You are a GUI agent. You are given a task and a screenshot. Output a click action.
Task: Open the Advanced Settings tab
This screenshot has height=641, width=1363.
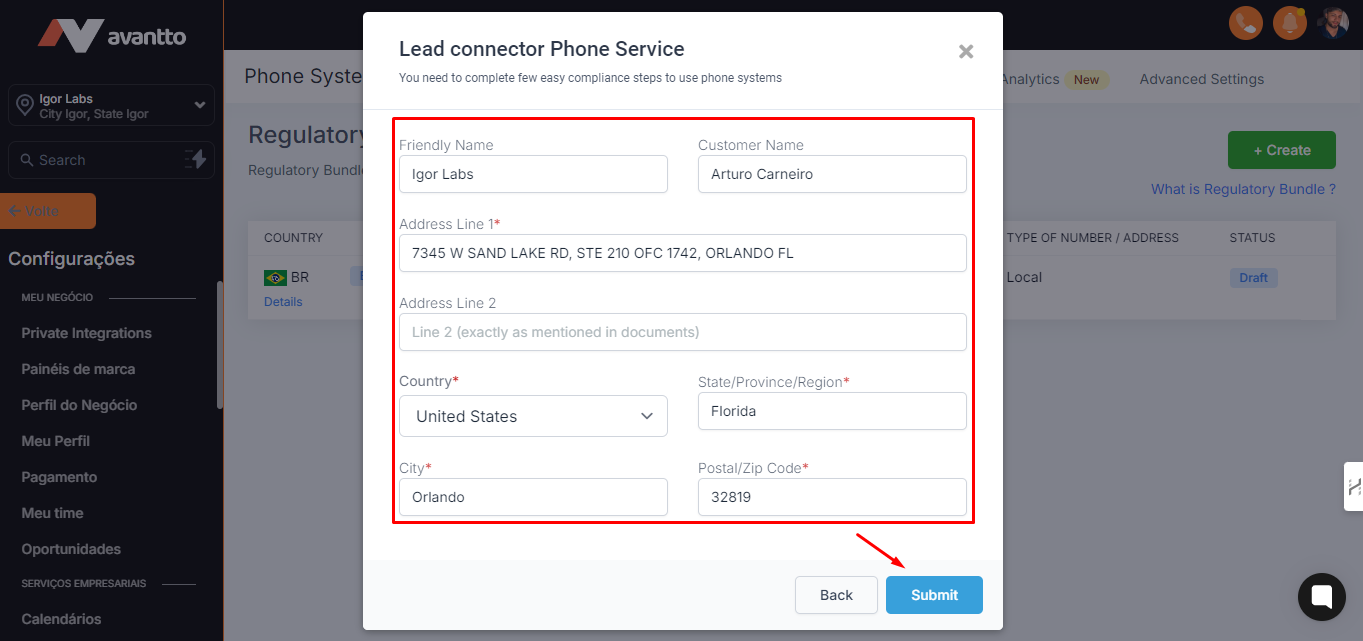[x=1201, y=79]
